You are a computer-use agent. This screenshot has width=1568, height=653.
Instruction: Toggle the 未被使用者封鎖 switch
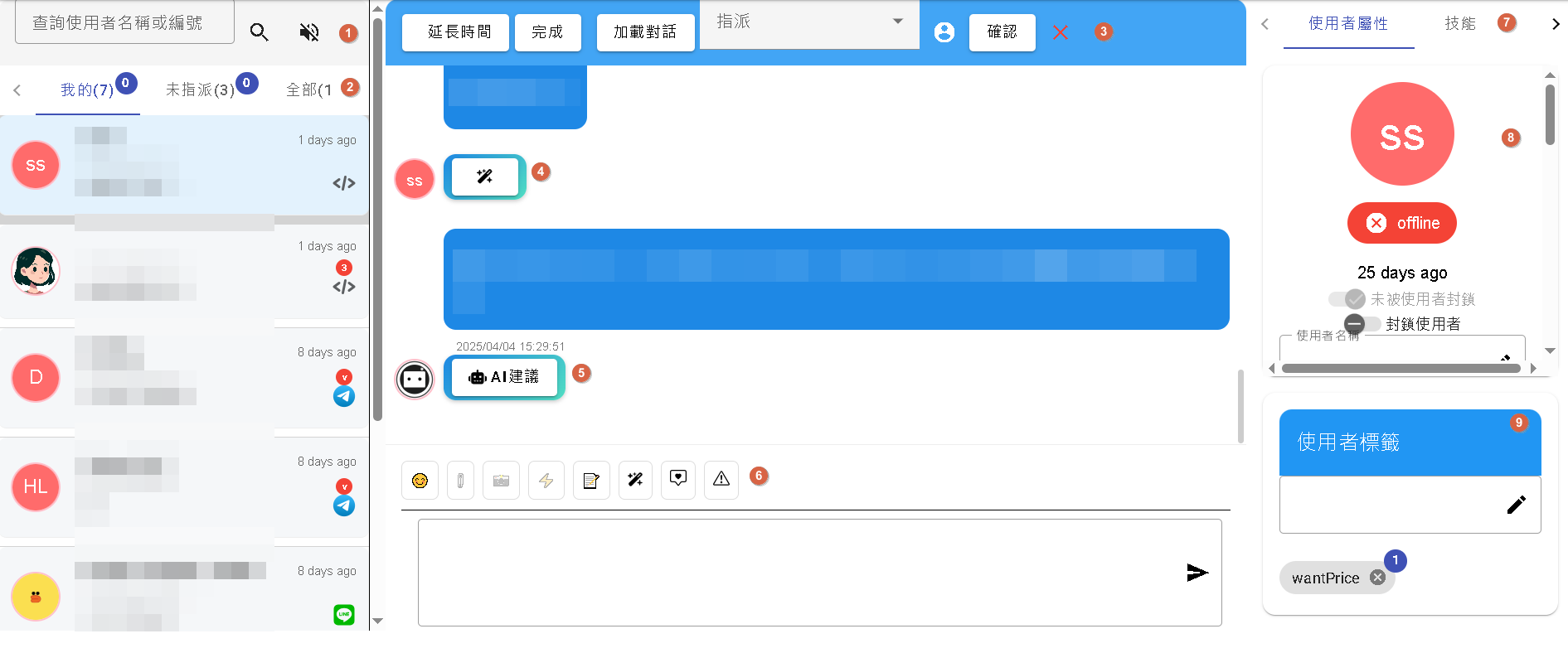[x=1347, y=299]
